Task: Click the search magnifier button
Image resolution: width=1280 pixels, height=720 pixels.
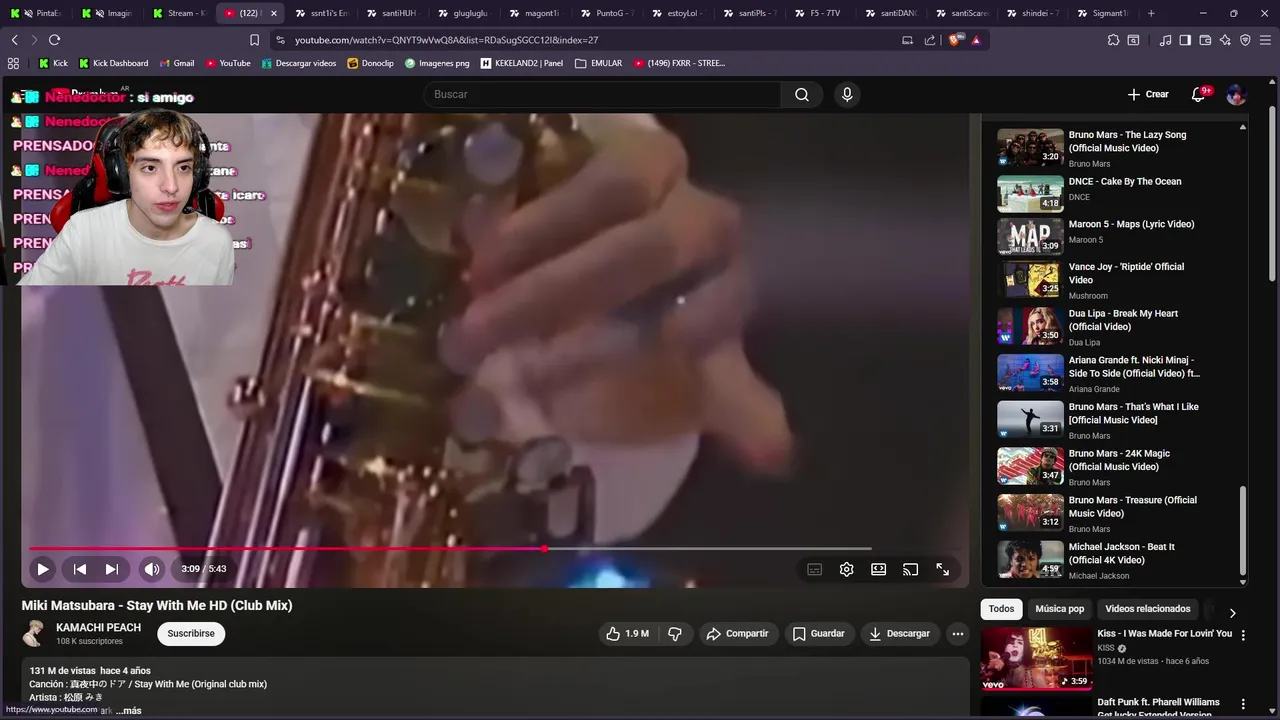Action: (x=802, y=94)
